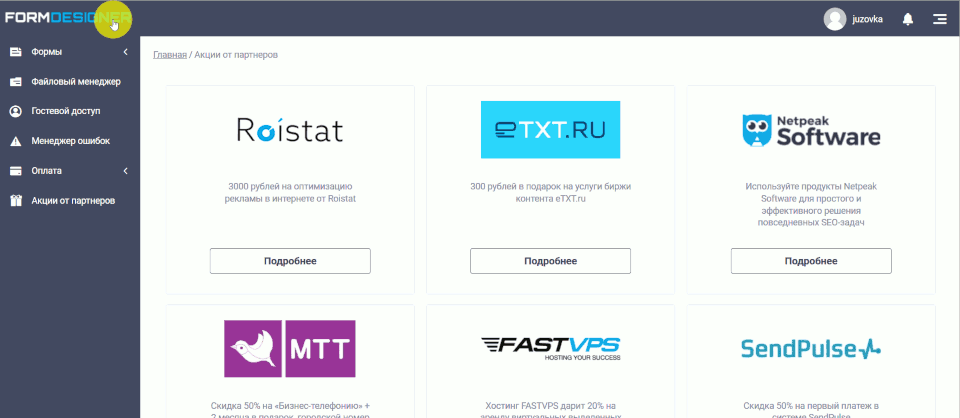Image resolution: width=960 pixels, height=418 pixels.
Task: Expand the Оплата submenu chevron
Action: tap(125, 171)
